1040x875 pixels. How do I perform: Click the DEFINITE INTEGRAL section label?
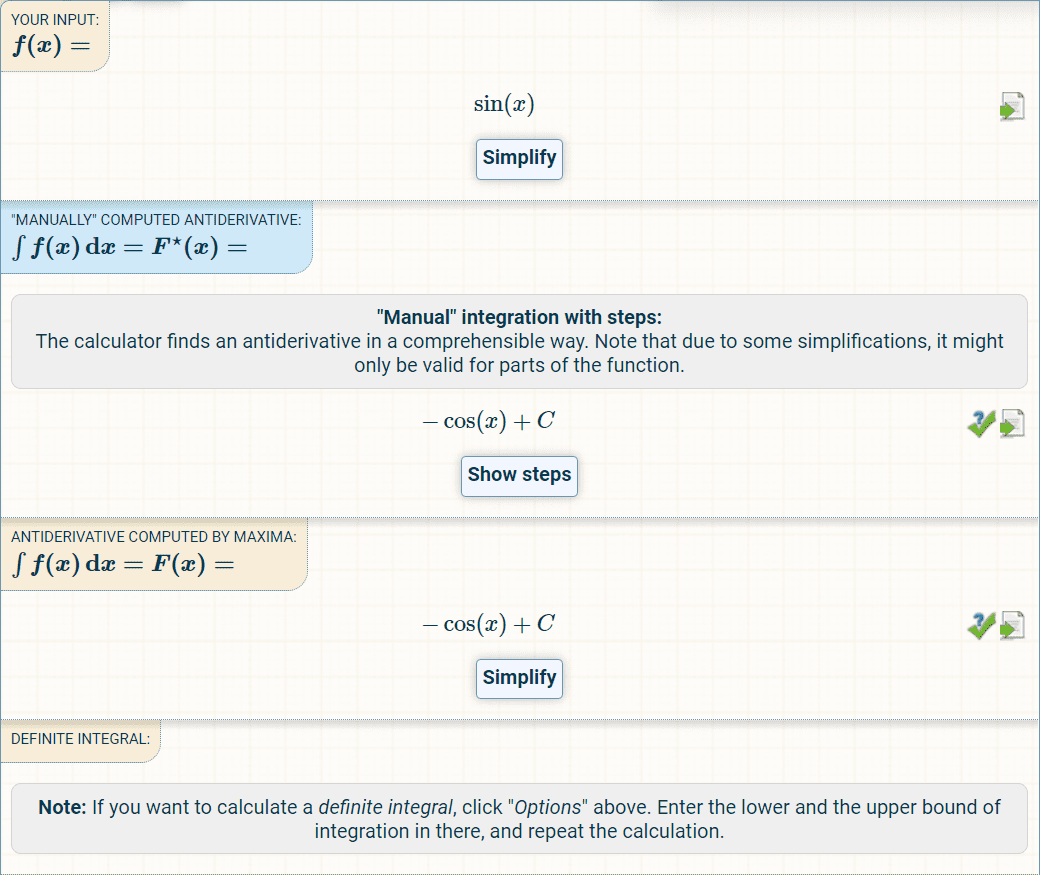80,739
